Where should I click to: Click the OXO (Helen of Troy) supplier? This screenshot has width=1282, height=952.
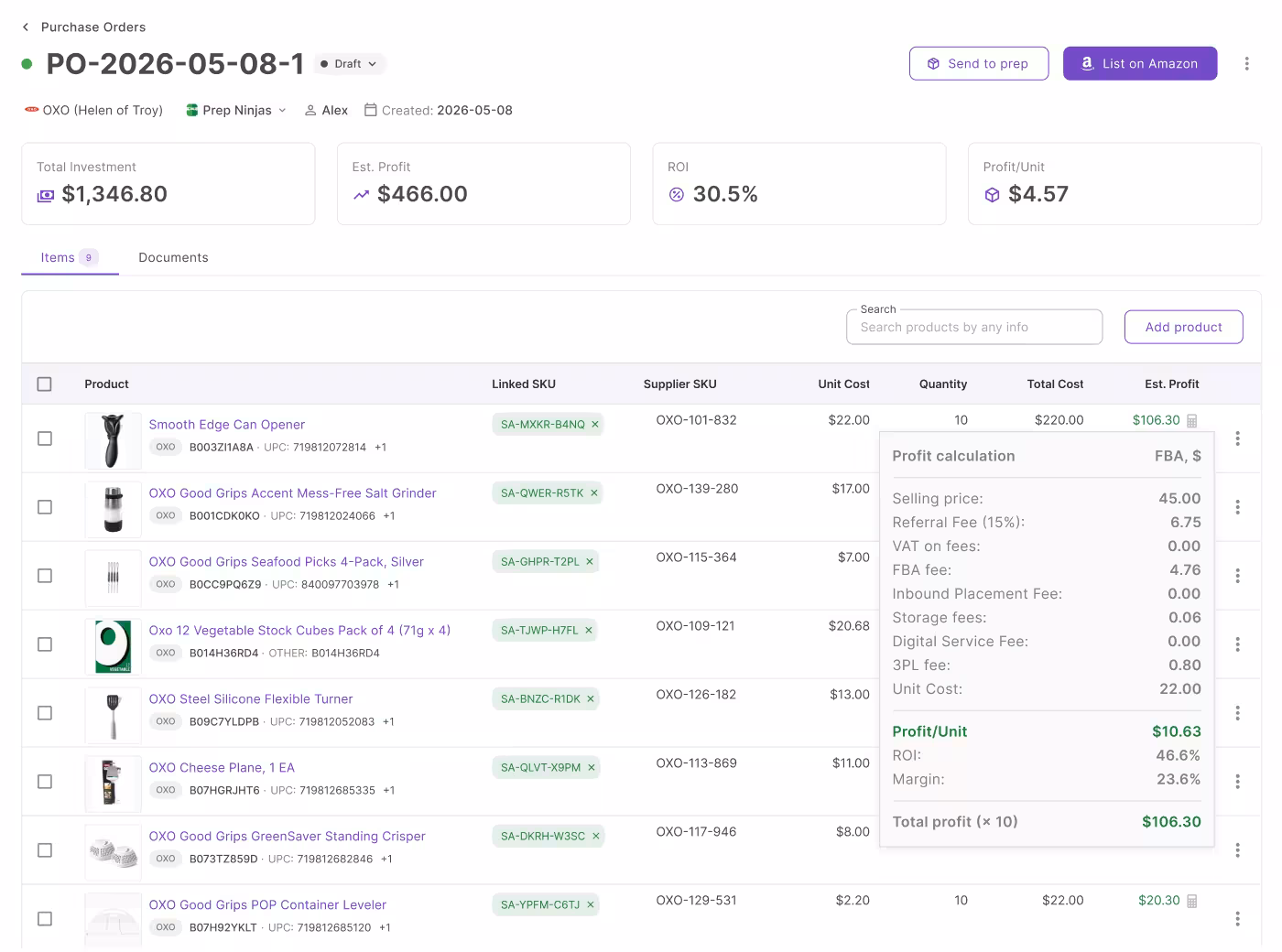tap(93, 110)
